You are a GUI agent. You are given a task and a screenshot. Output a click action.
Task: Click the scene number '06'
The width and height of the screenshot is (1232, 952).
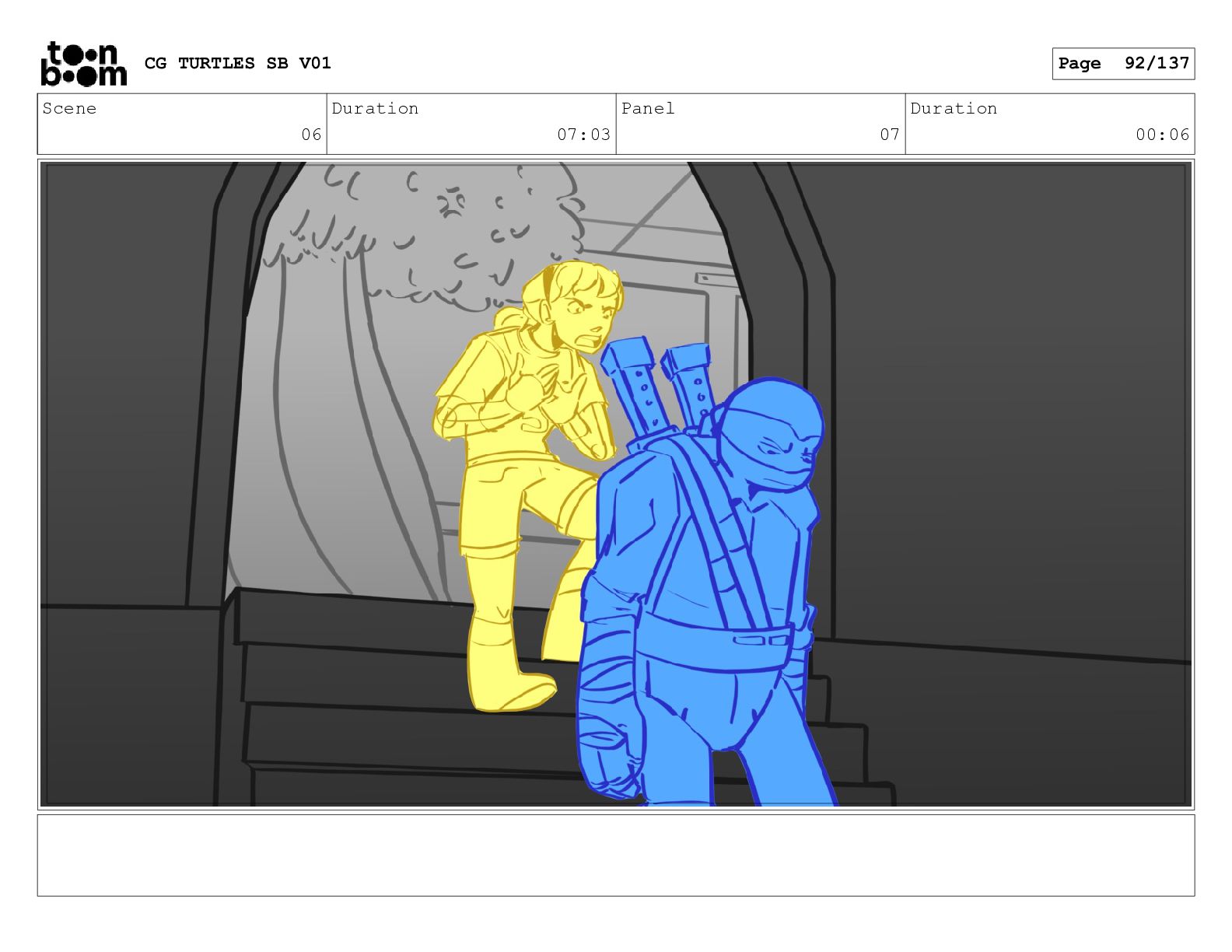pos(311,135)
